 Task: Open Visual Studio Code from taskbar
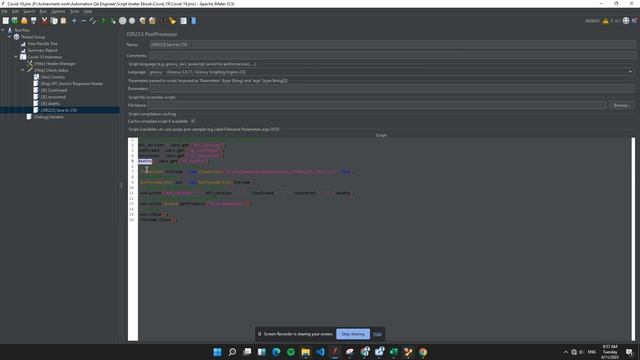coord(320,352)
